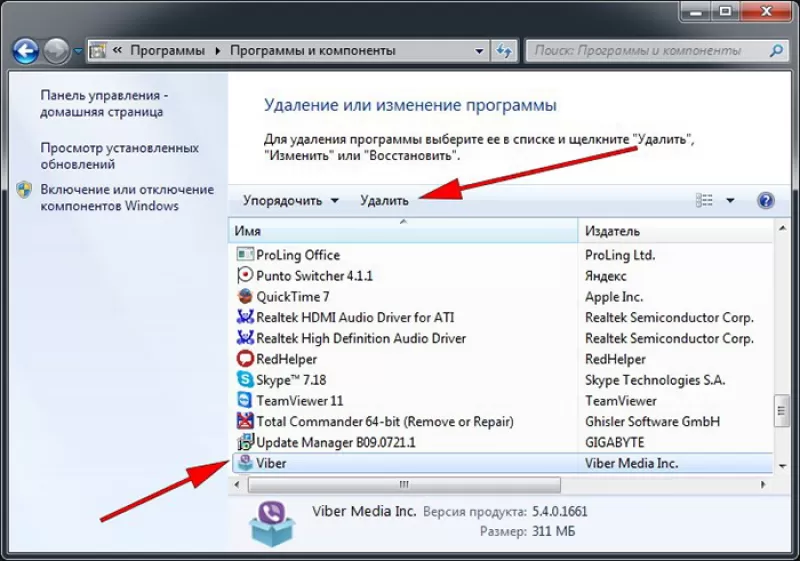Sort by the Издатель column header

click(x=676, y=231)
